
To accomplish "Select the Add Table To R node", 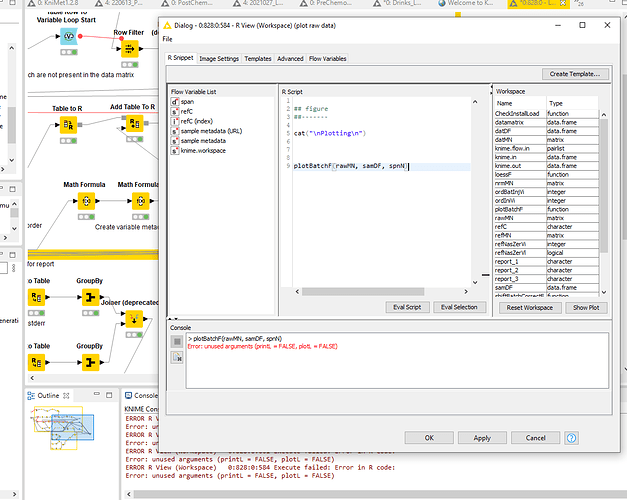I will [135, 124].
